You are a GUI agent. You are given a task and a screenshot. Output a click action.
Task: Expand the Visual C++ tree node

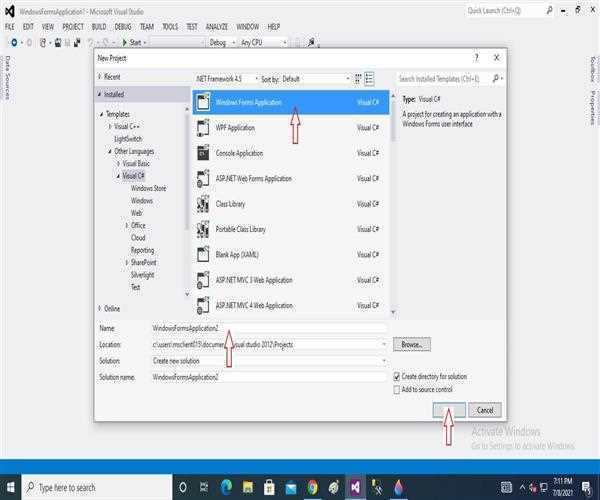[x=110, y=127]
